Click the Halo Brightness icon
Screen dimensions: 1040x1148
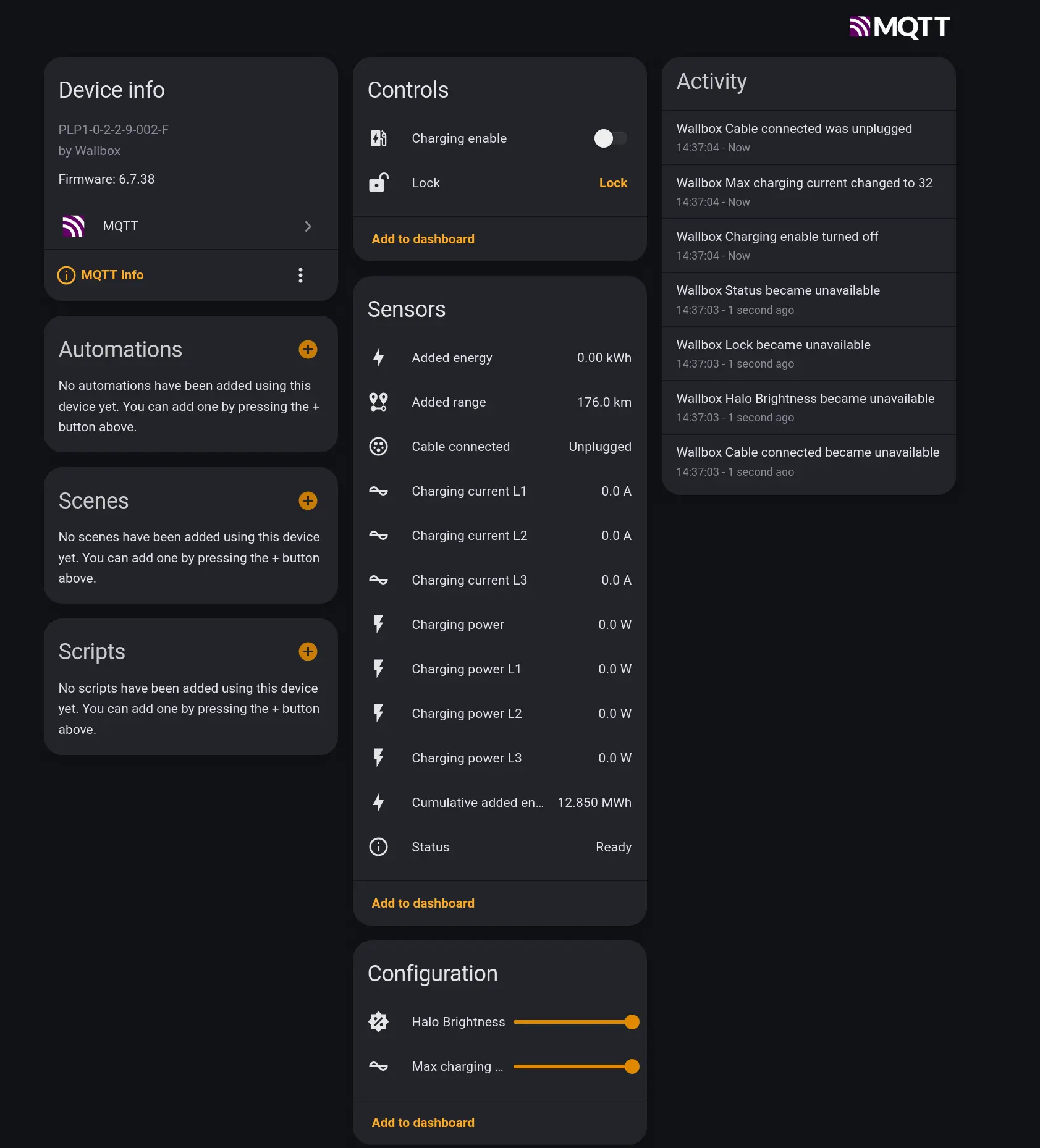[378, 1022]
